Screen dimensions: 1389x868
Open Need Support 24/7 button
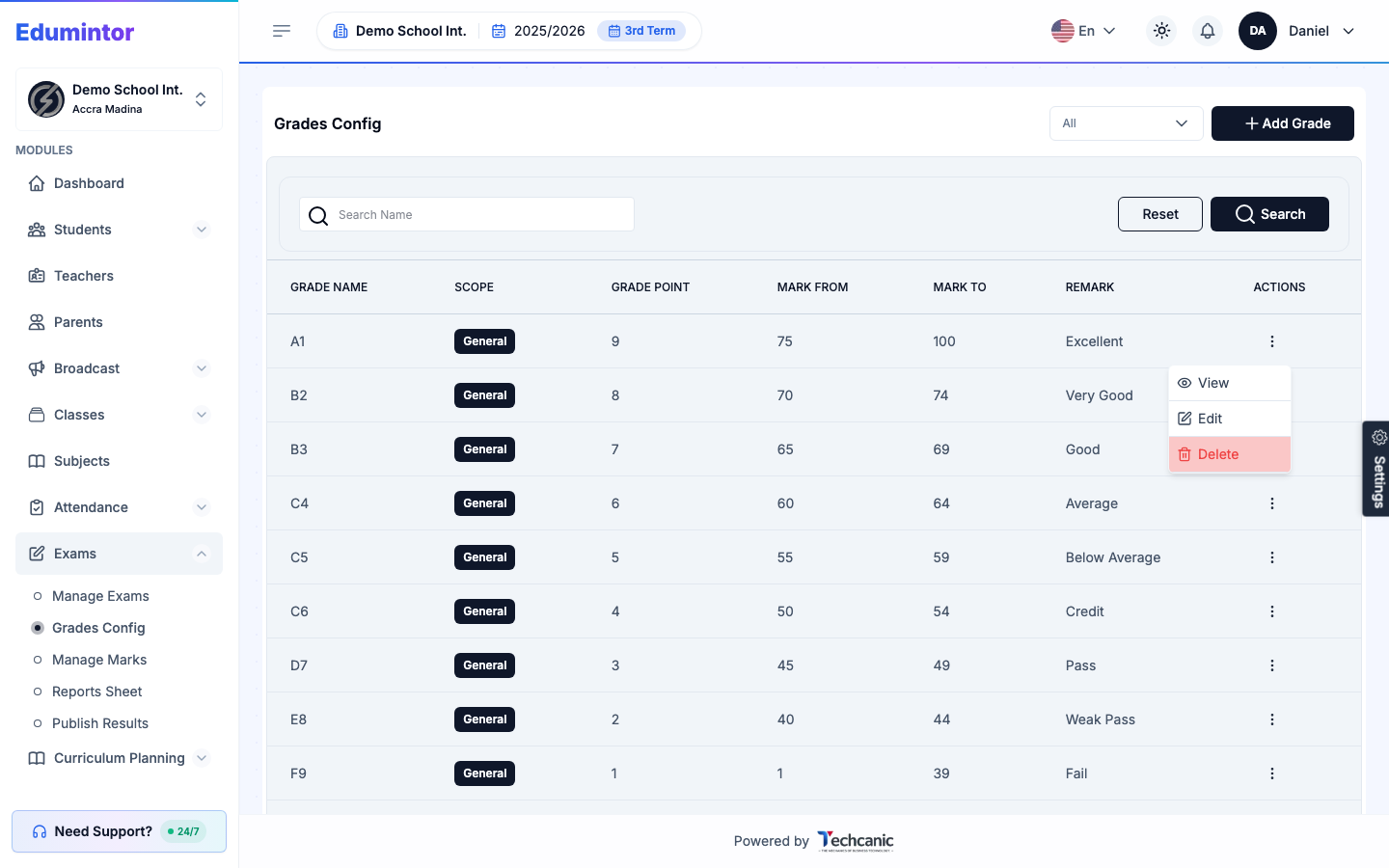coord(119,831)
